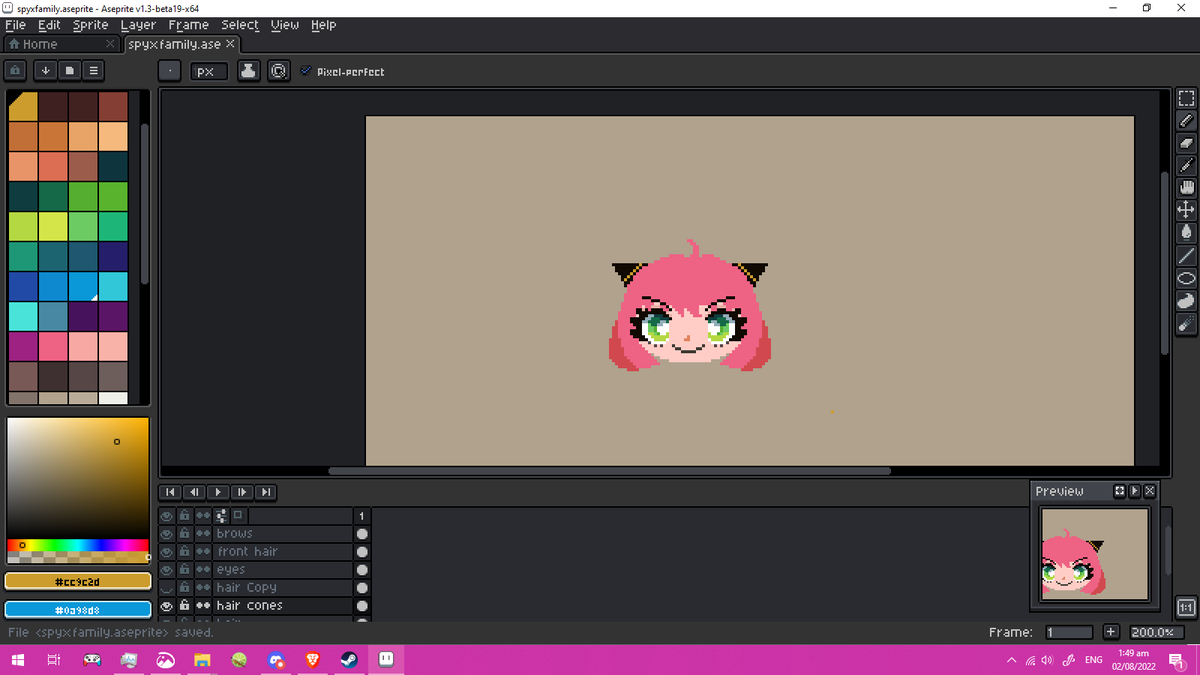Toggle onion skin icon in timeline header

[x=239, y=516]
